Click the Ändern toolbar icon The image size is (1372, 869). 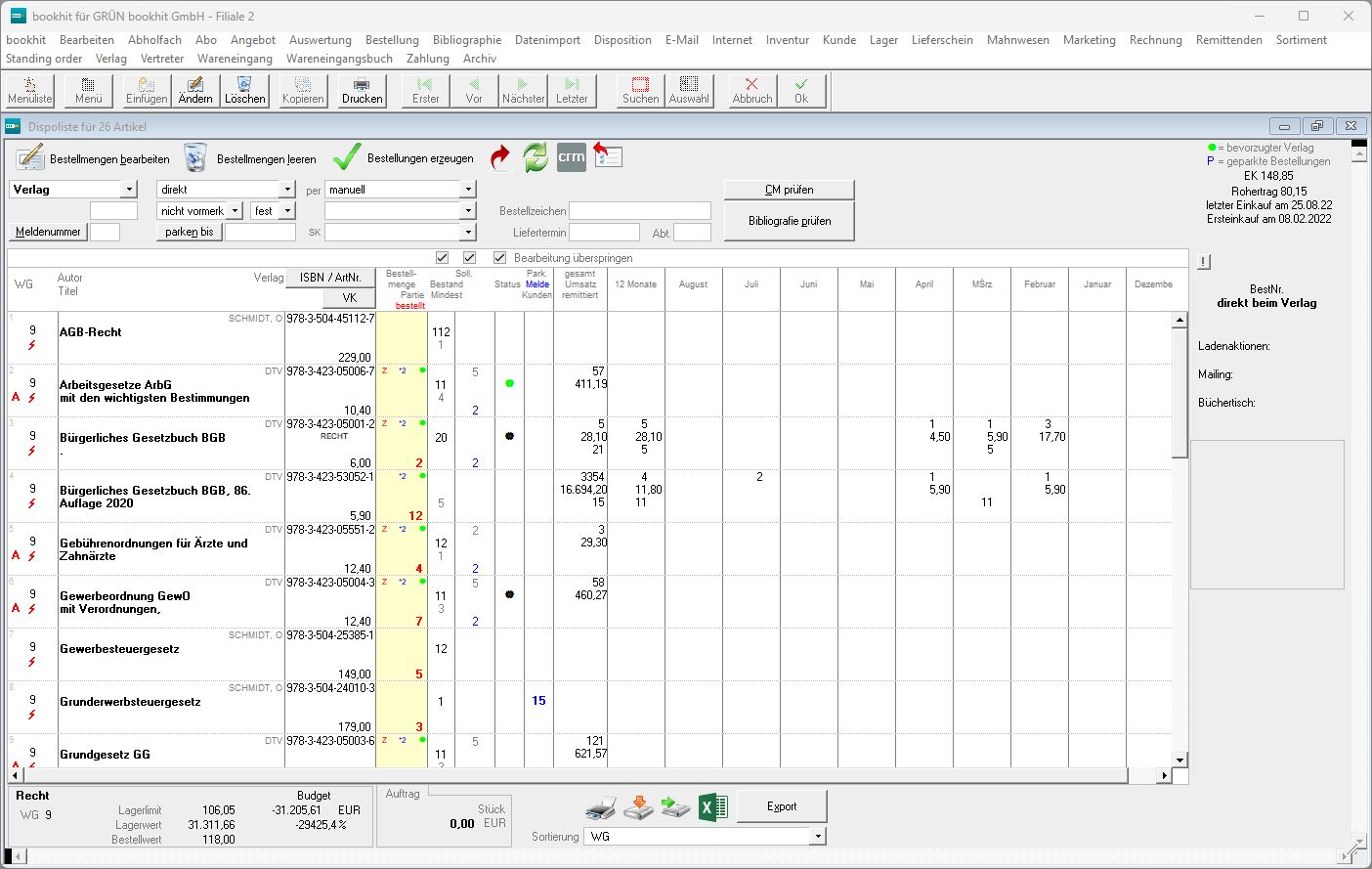tap(195, 90)
